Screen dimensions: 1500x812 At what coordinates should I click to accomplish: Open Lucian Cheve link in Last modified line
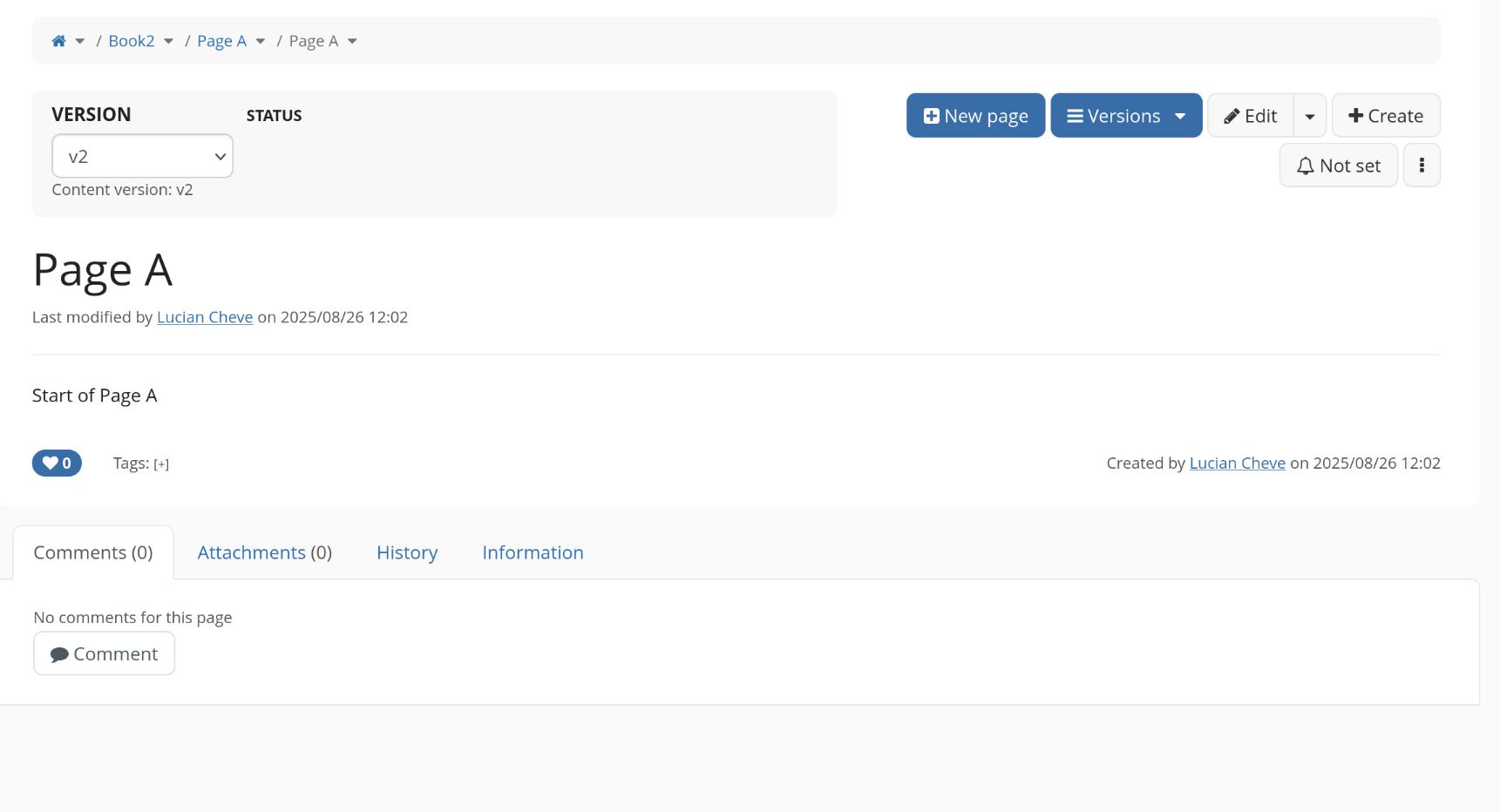coord(205,317)
